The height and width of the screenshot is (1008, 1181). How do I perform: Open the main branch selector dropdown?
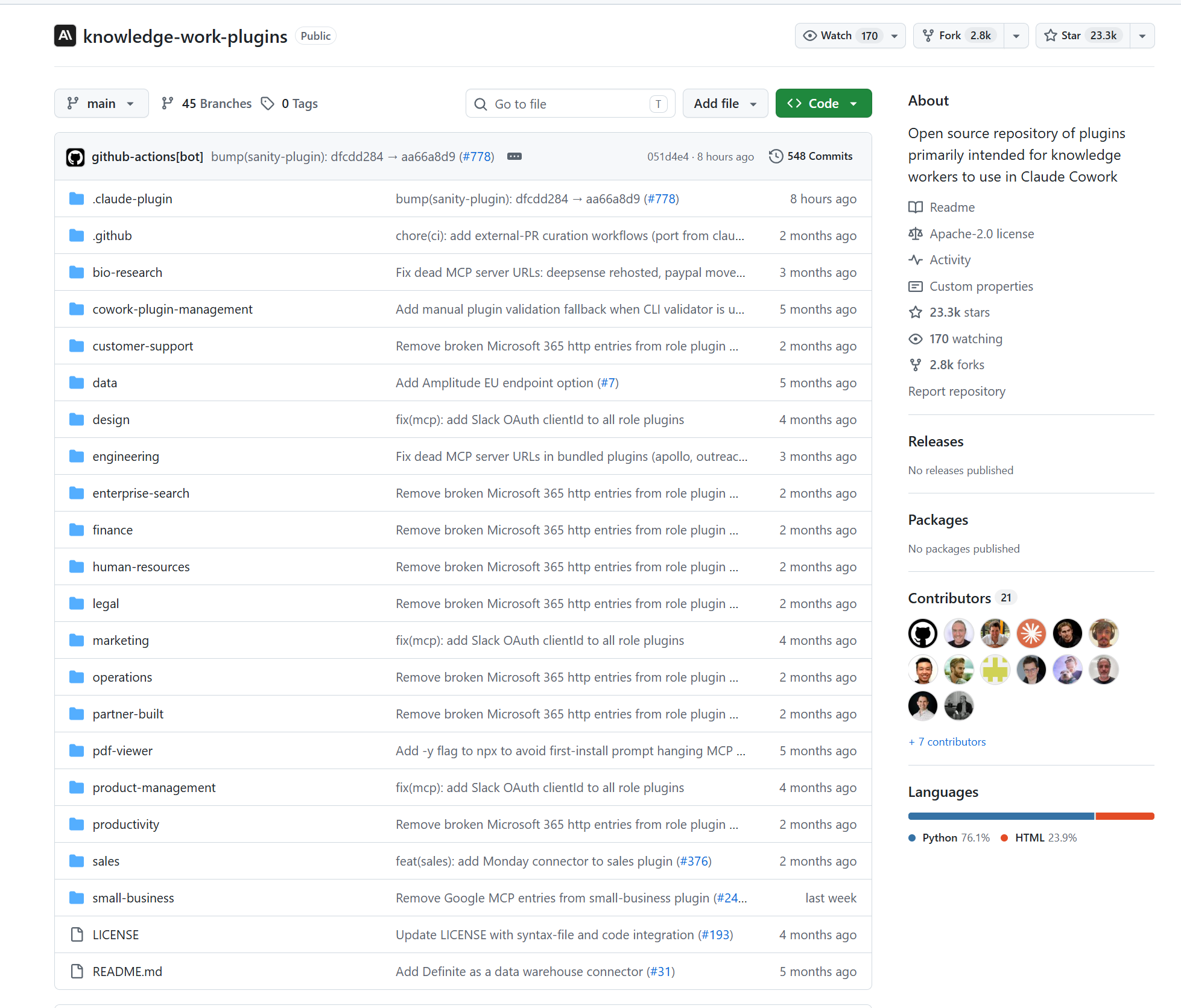tap(101, 103)
